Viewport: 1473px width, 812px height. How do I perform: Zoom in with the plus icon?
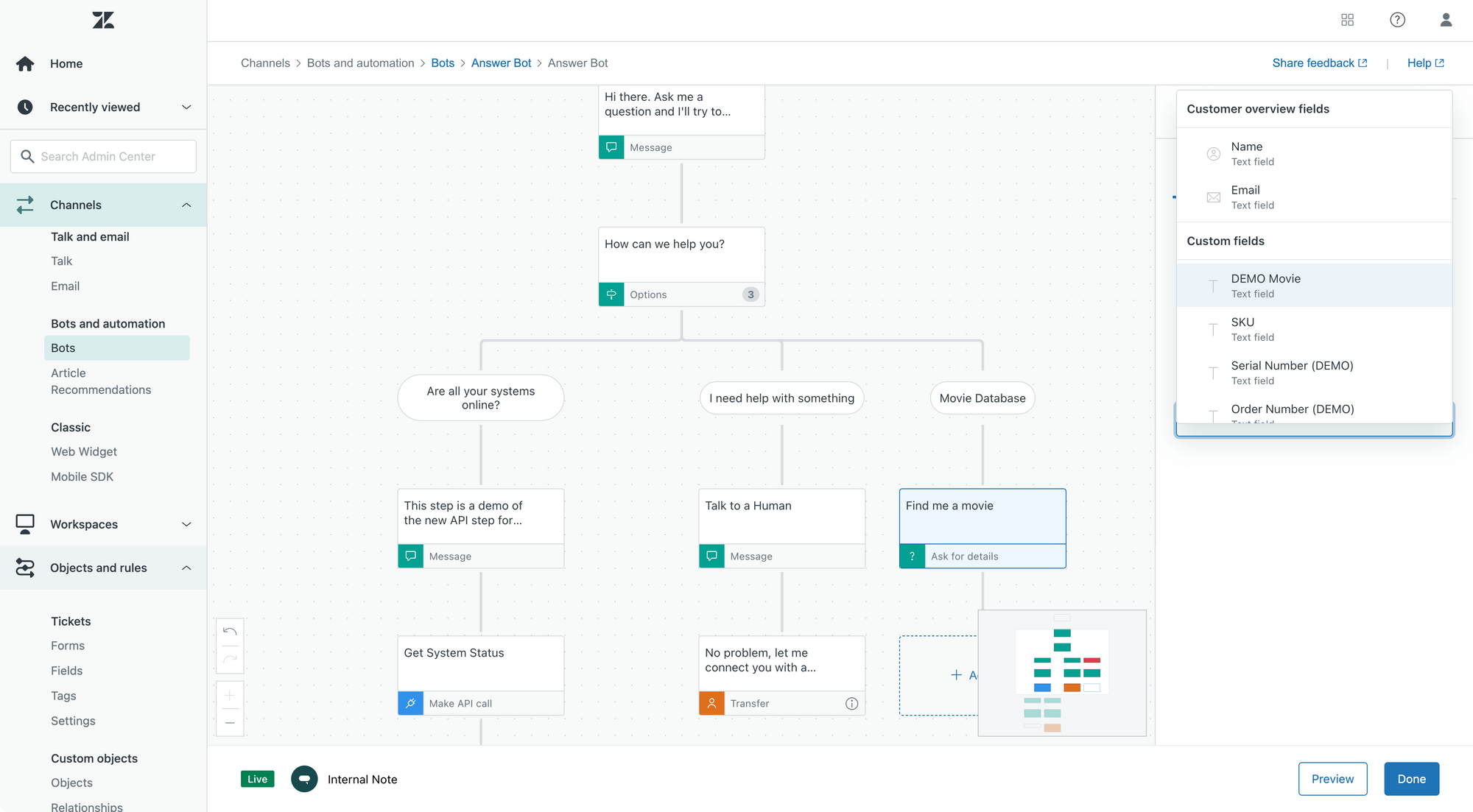230,695
